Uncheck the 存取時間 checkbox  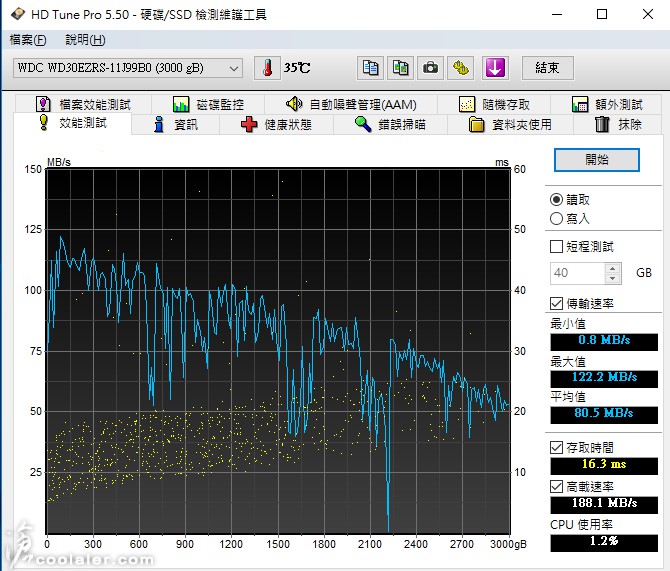coord(557,447)
